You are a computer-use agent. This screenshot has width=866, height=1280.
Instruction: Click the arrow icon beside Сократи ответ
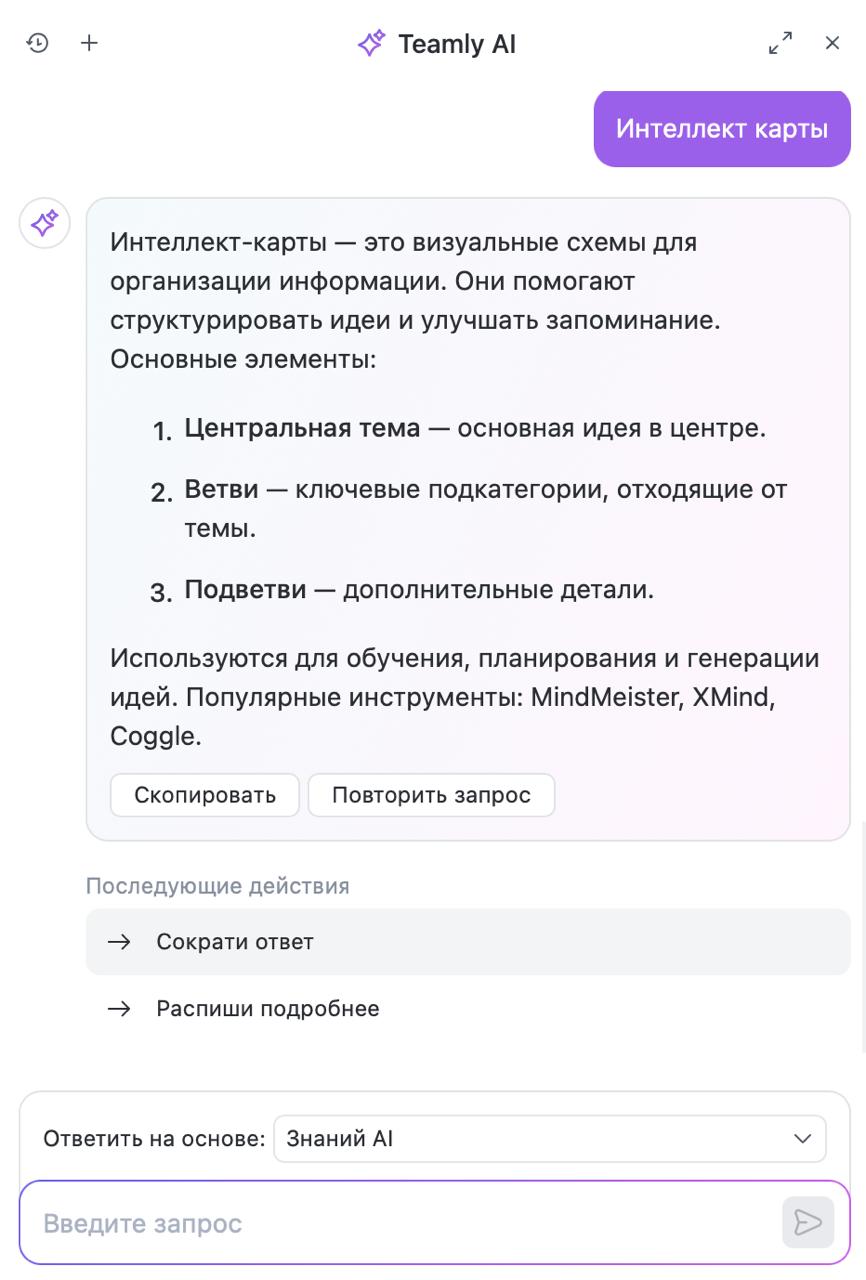tap(119, 941)
